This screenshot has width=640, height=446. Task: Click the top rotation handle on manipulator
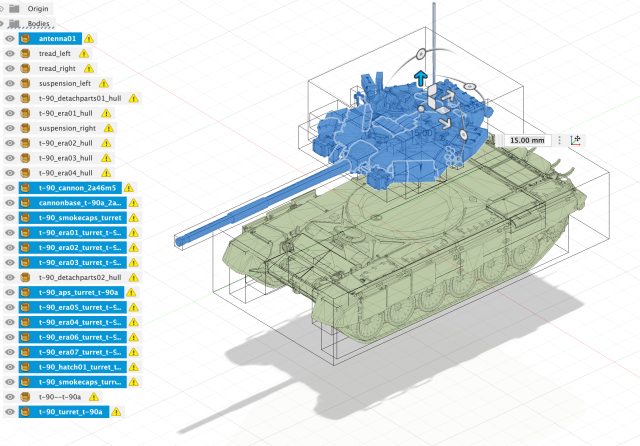pos(420,52)
